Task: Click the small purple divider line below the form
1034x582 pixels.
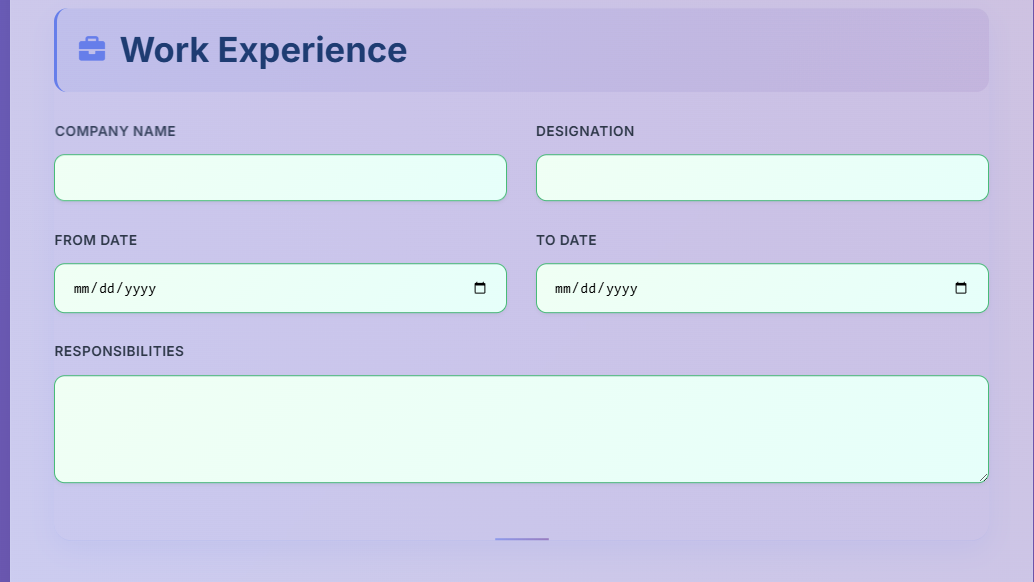Action: (x=522, y=539)
